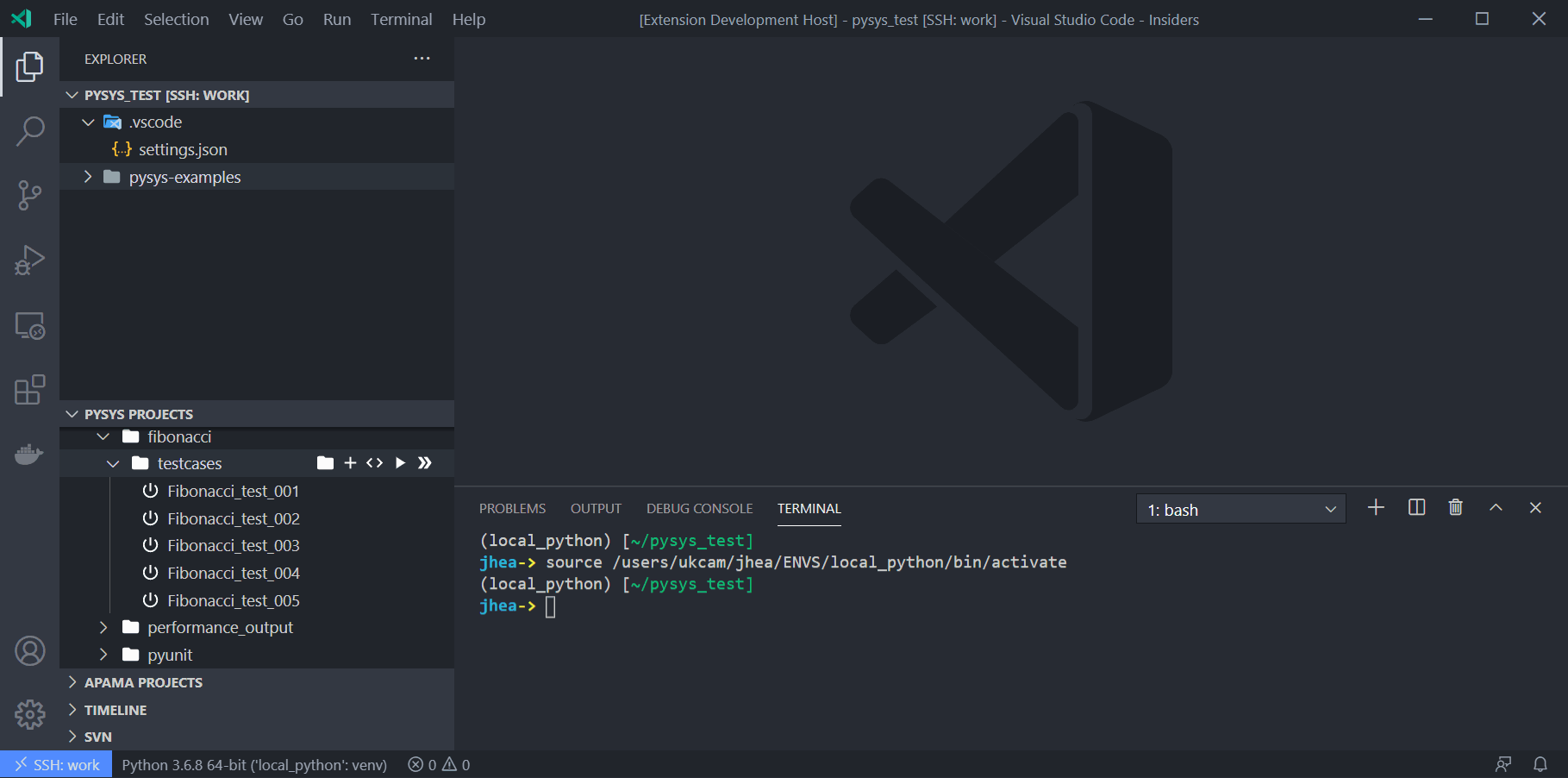The width and height of the screenshot is (1568, 778).
Task: Close the terminal panel
Action: click(1535, 508)
